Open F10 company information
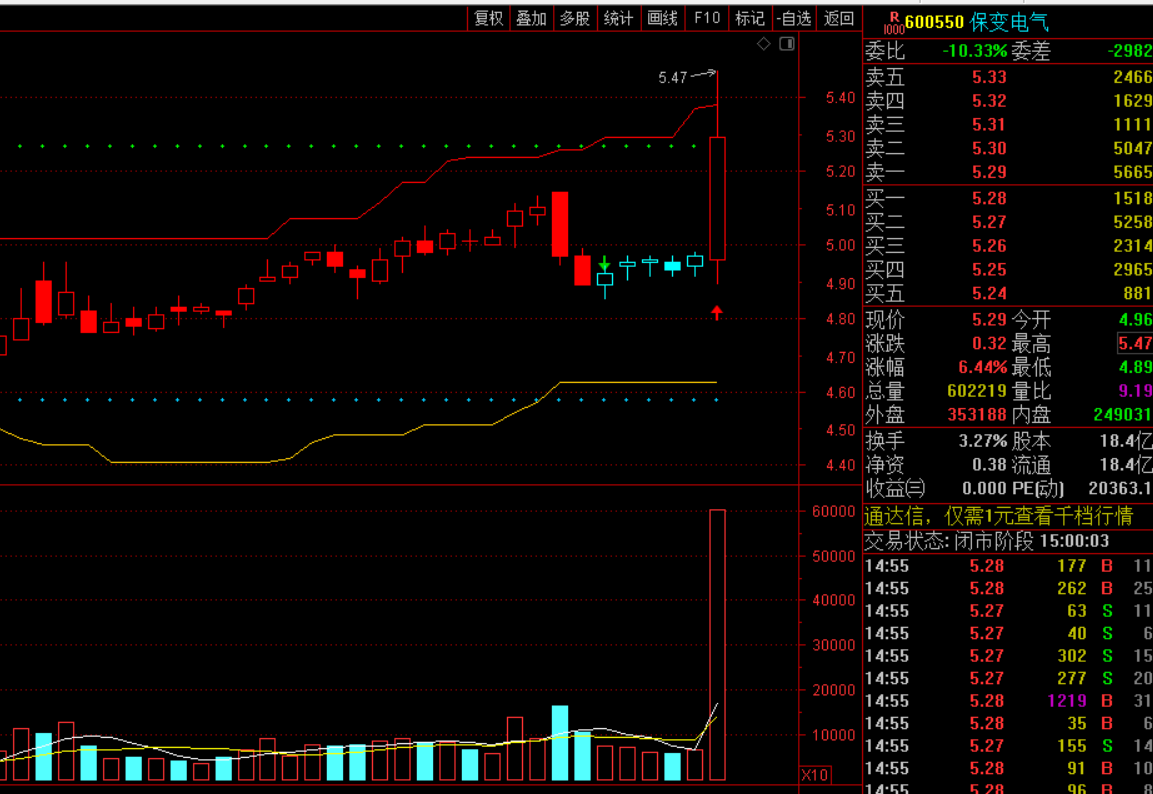 (707, 18)
